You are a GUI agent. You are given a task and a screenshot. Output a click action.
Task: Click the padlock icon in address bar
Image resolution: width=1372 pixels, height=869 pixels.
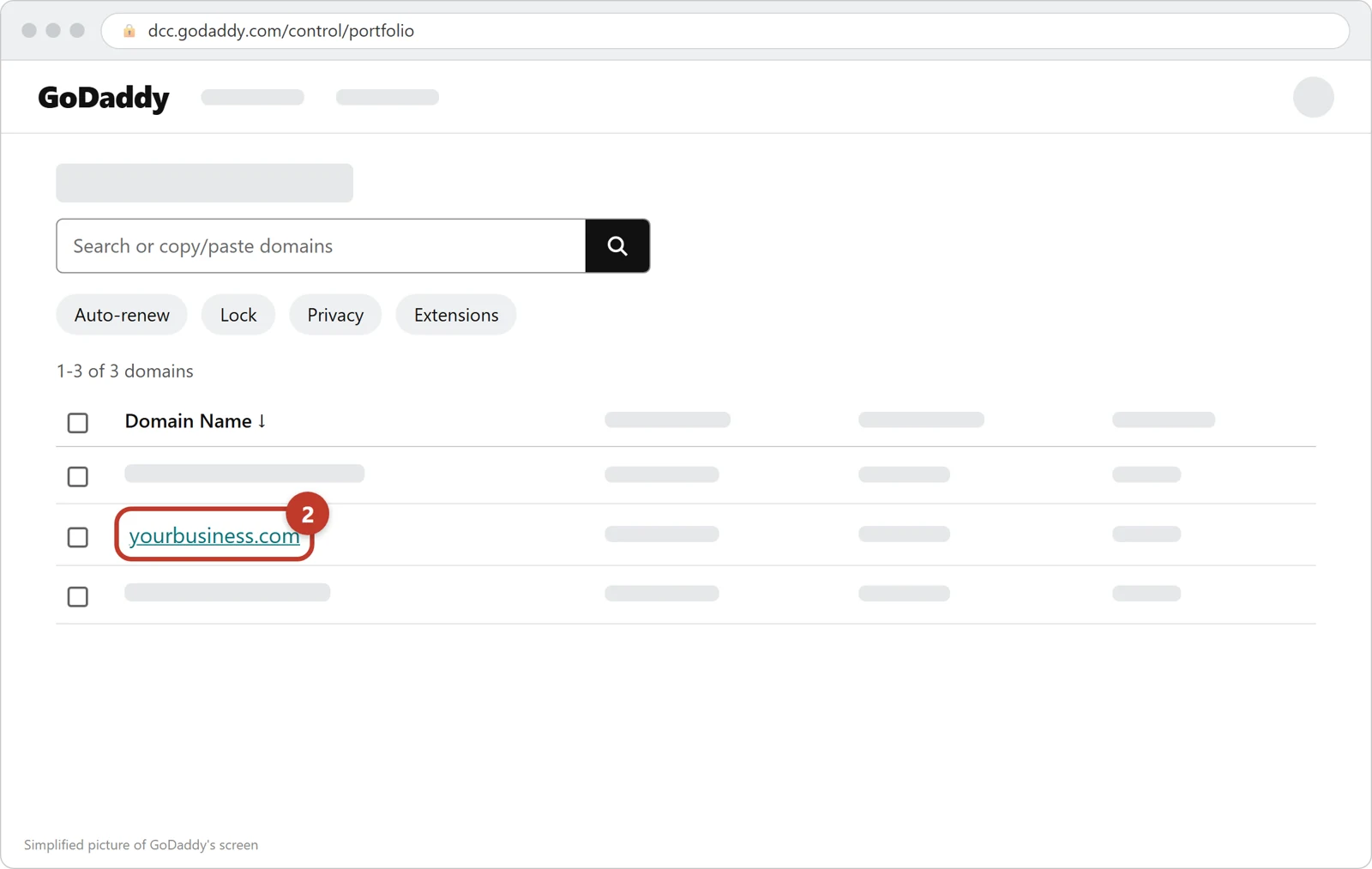pos(129,31)
